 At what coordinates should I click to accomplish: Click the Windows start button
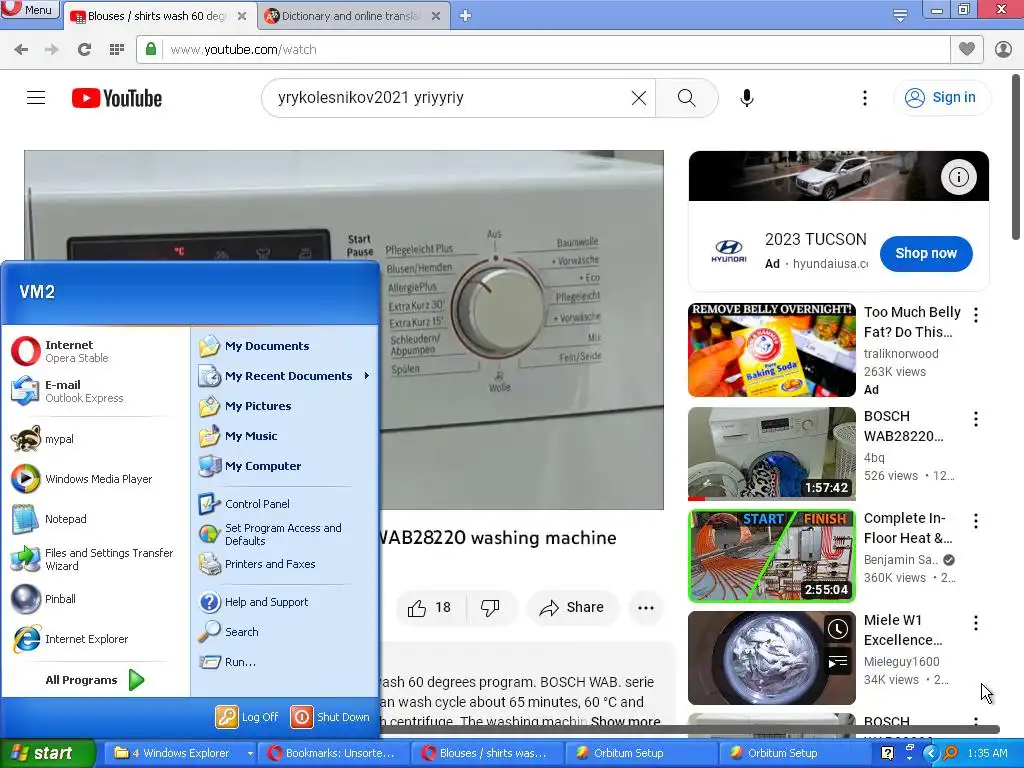(47, 753)
